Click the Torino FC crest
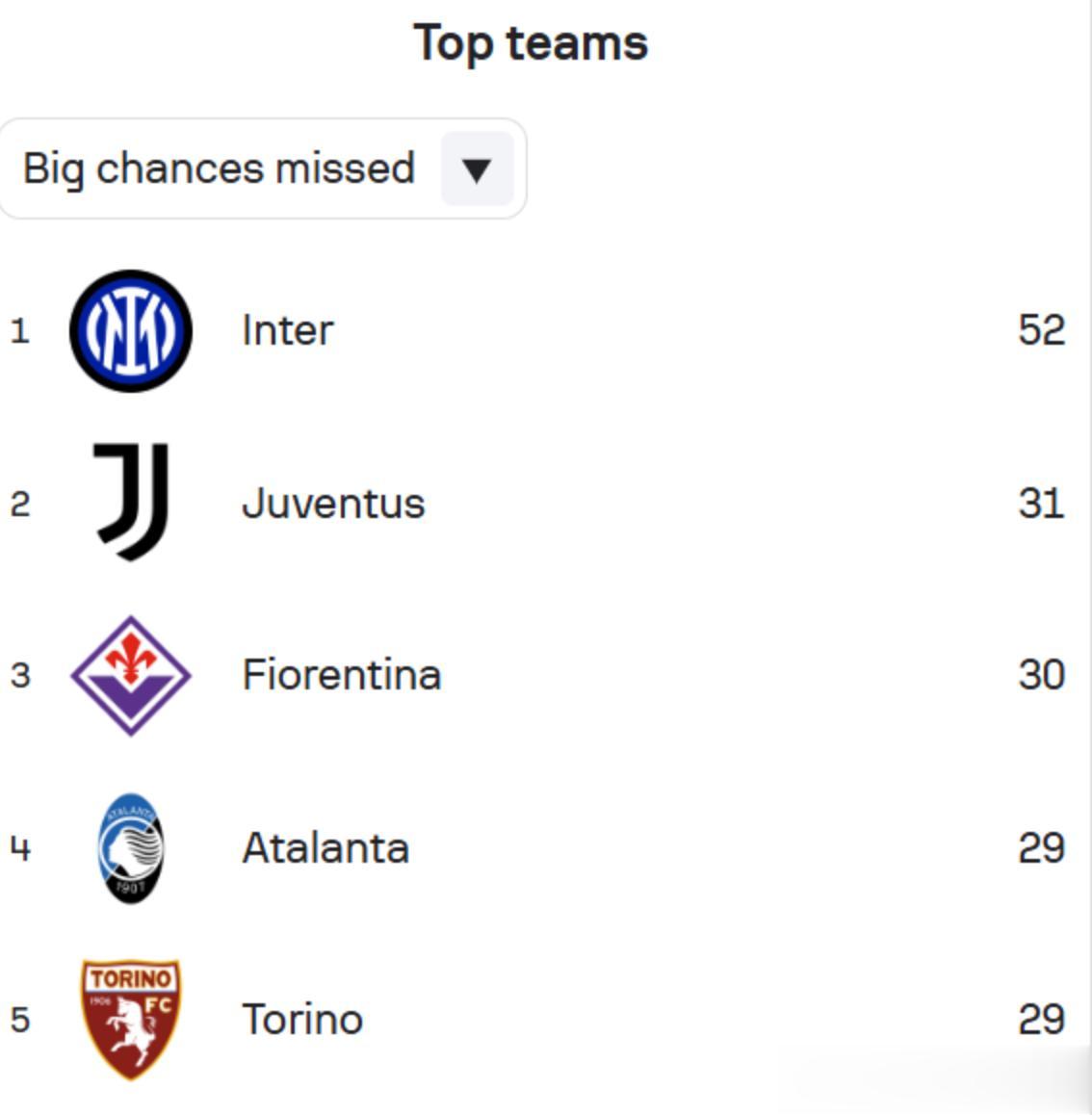The width and height of the screenshot is (1092, 1115). click(x=131, y=1019)
